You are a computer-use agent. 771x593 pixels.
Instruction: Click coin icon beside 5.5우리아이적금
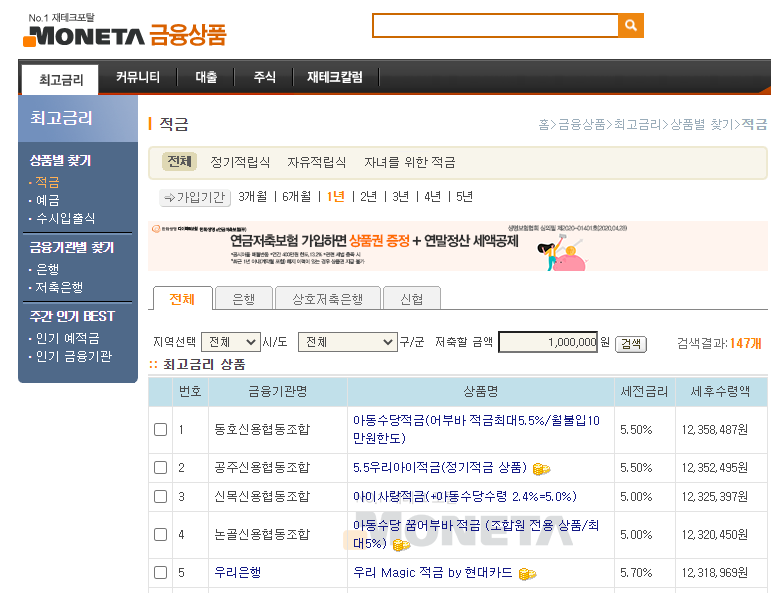(541, 469)
